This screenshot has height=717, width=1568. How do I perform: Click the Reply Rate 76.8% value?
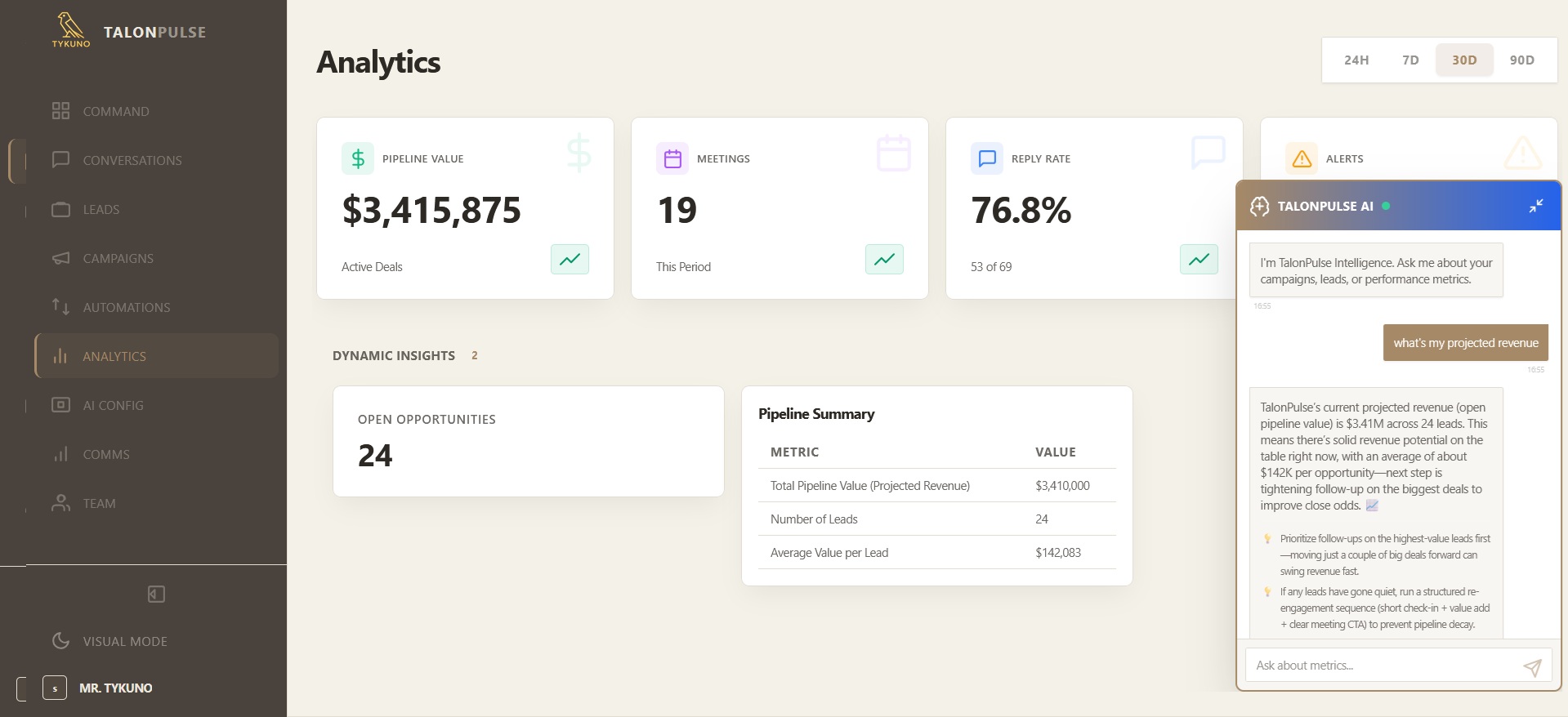[1021, 210]
